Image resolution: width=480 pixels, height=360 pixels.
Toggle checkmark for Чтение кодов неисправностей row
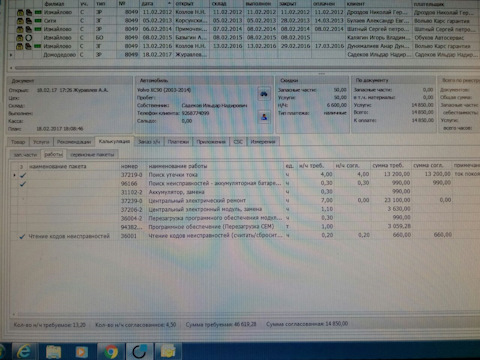[22, 236]
